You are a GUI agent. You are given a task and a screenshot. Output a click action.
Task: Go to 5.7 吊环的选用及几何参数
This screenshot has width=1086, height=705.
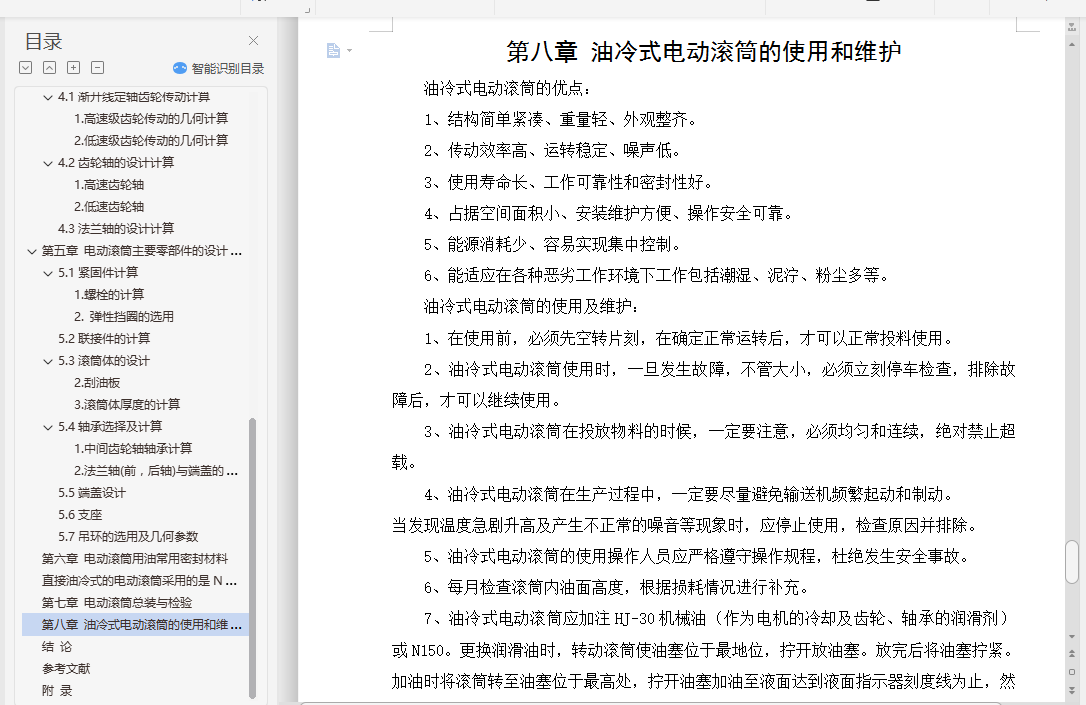pos(128,537)
